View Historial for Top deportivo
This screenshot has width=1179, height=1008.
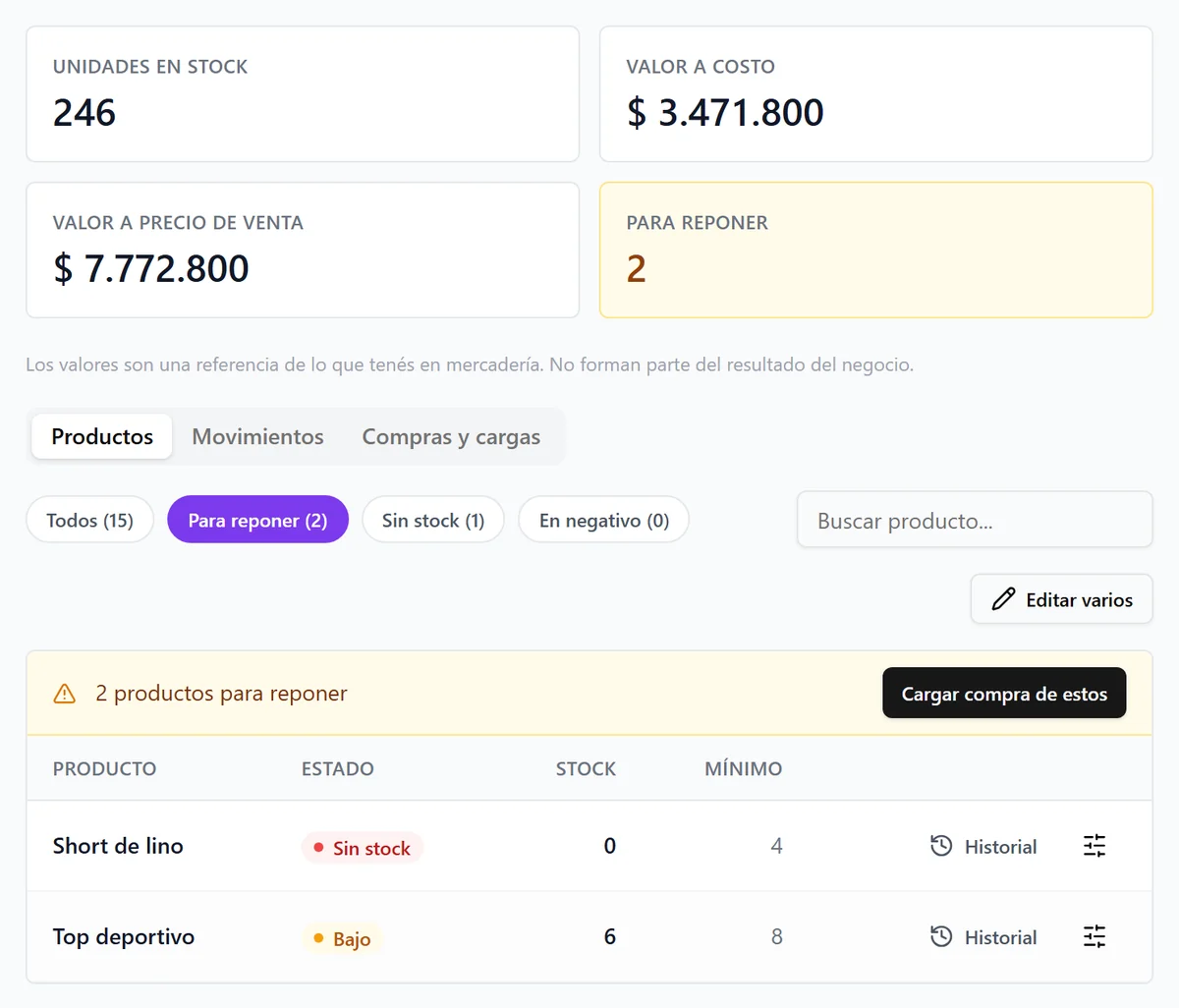click(x=983, y=937)
